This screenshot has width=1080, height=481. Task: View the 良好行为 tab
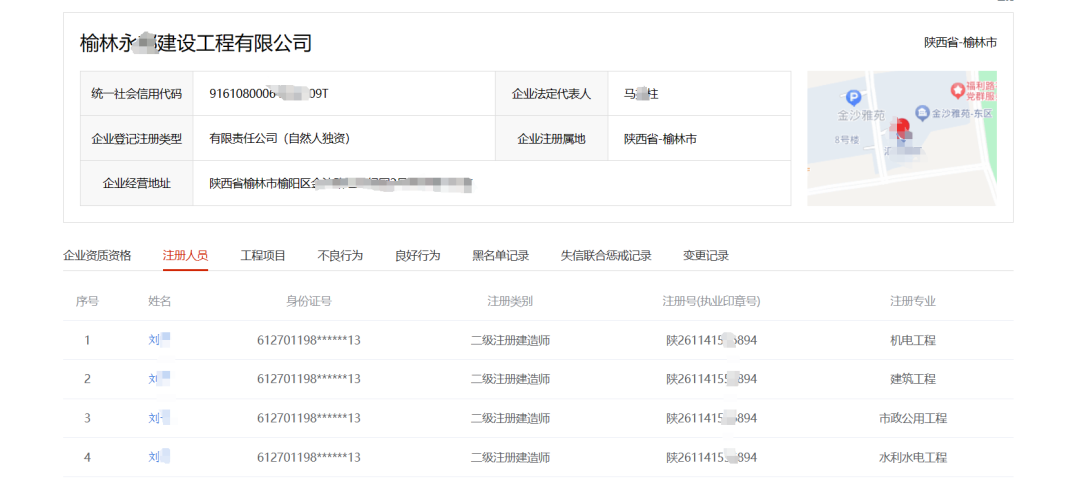(x=417, y=256)
